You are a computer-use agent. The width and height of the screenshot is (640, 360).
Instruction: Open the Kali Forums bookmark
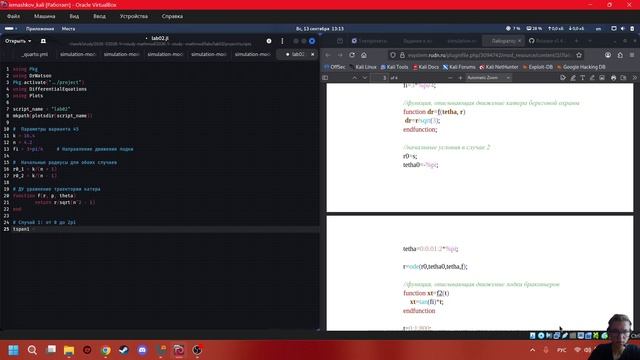[x=459, y=67]
